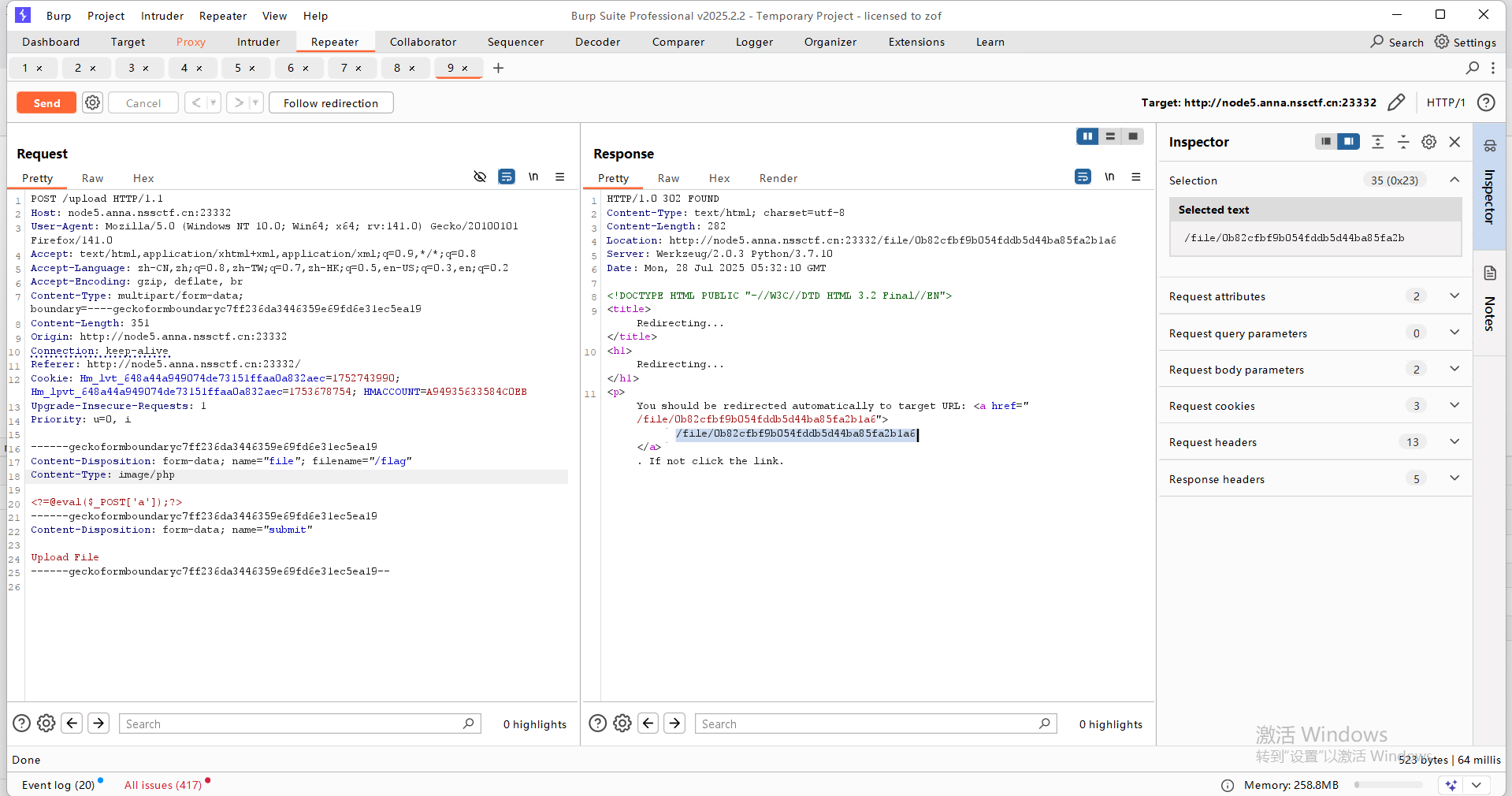Switch to the Intruder tab

click(x=258, y=42)
